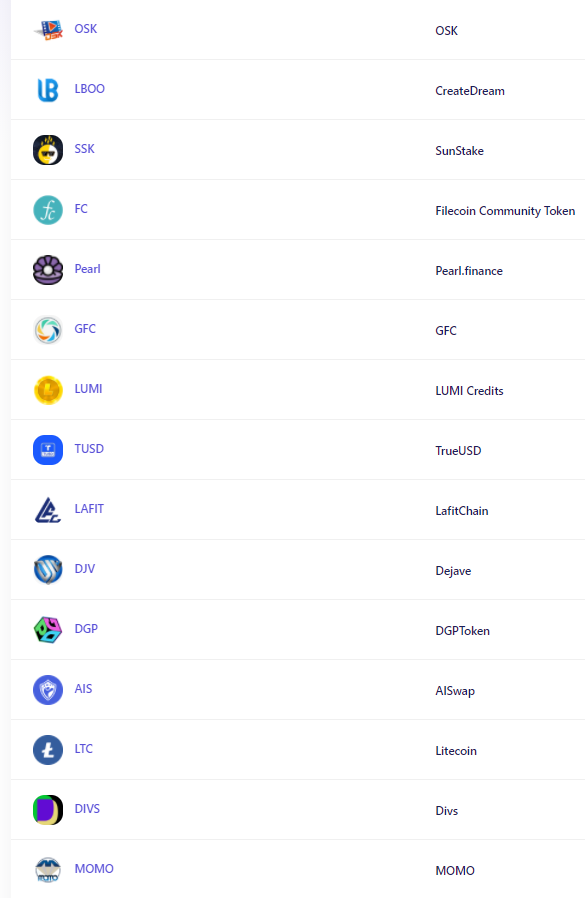Click the blue TUSD square icon
This screenshot has width=585, height=898.
click(48, 450)
